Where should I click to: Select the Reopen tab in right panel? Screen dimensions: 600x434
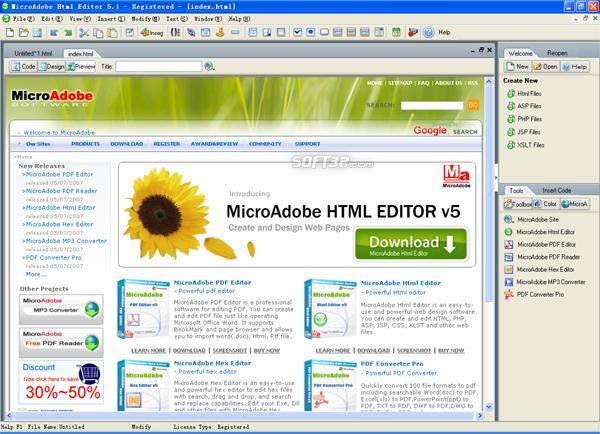[x=557, y=53]
